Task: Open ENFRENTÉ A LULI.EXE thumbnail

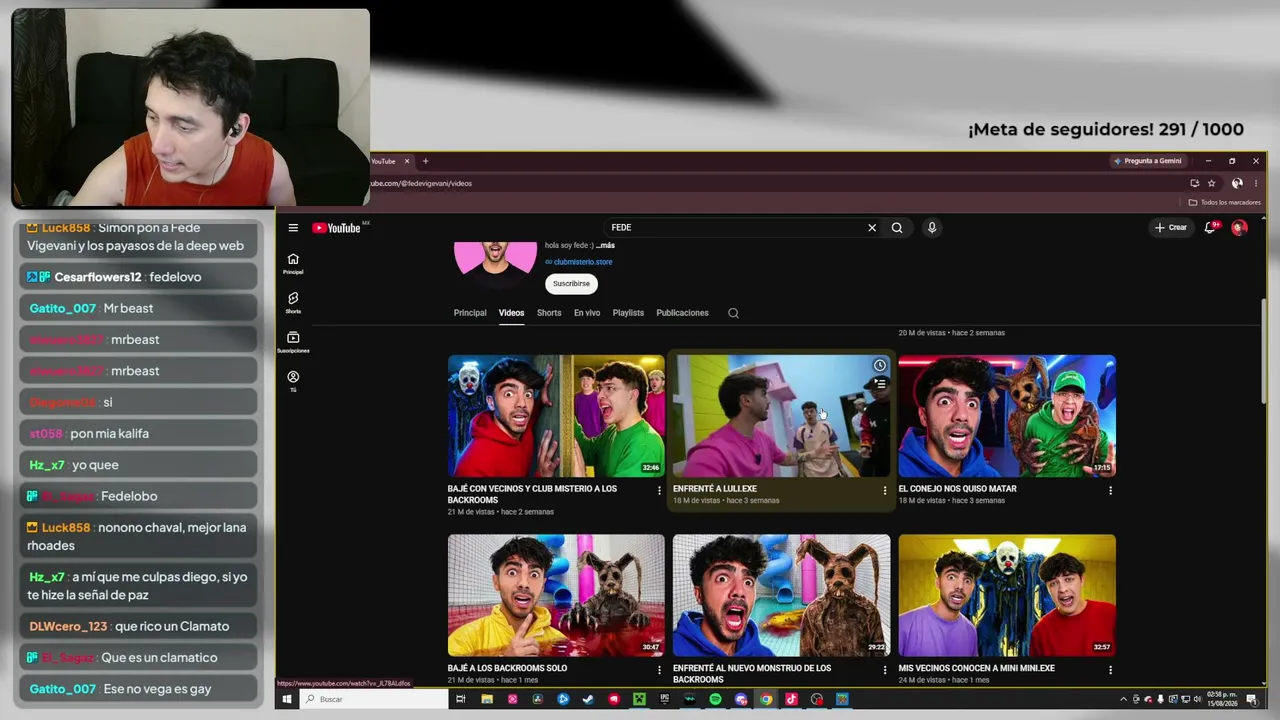Action: tap(781, 416)
